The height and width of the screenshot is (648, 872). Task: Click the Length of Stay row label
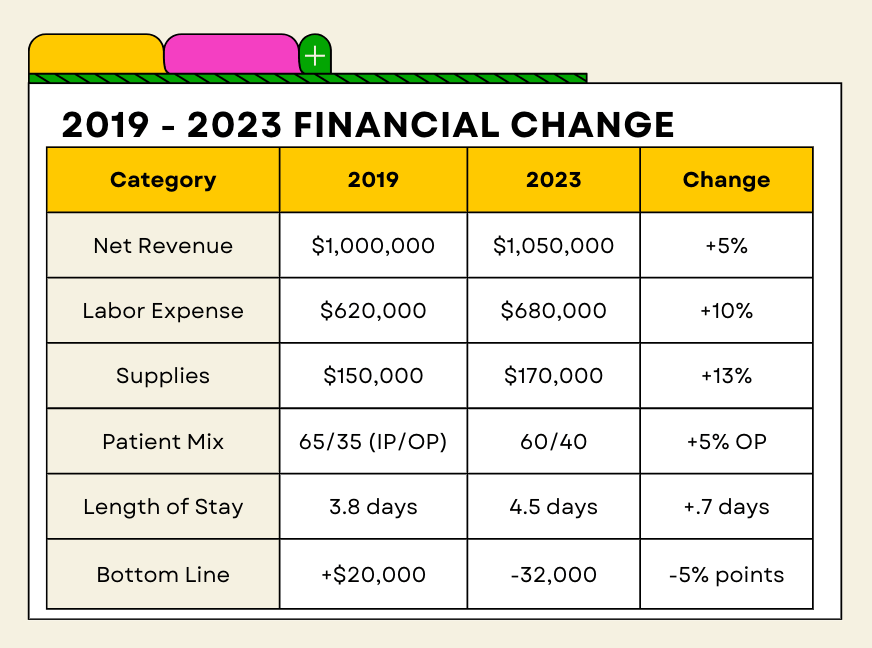point(163,506)
